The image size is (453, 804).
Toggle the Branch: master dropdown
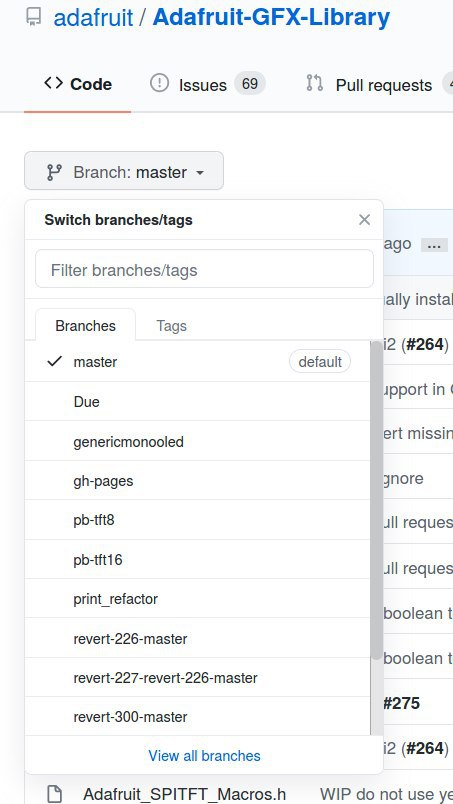click(124, 171)
